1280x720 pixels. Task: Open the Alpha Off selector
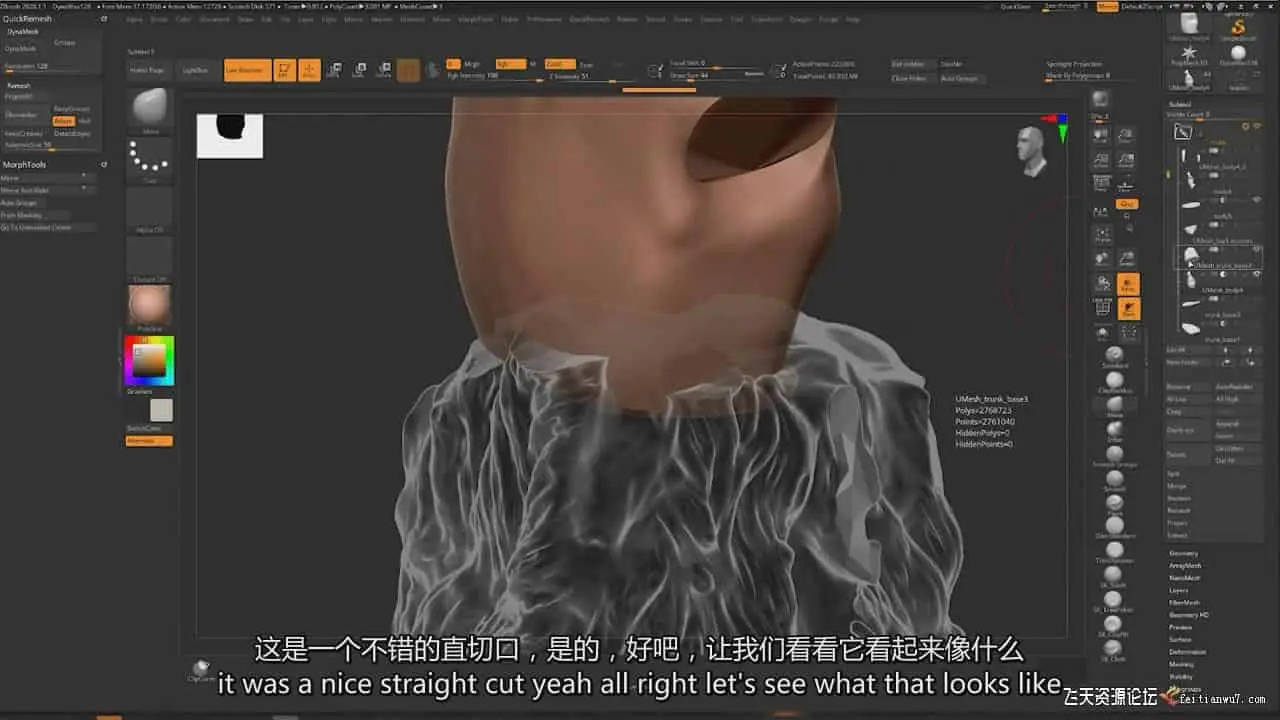149,210
